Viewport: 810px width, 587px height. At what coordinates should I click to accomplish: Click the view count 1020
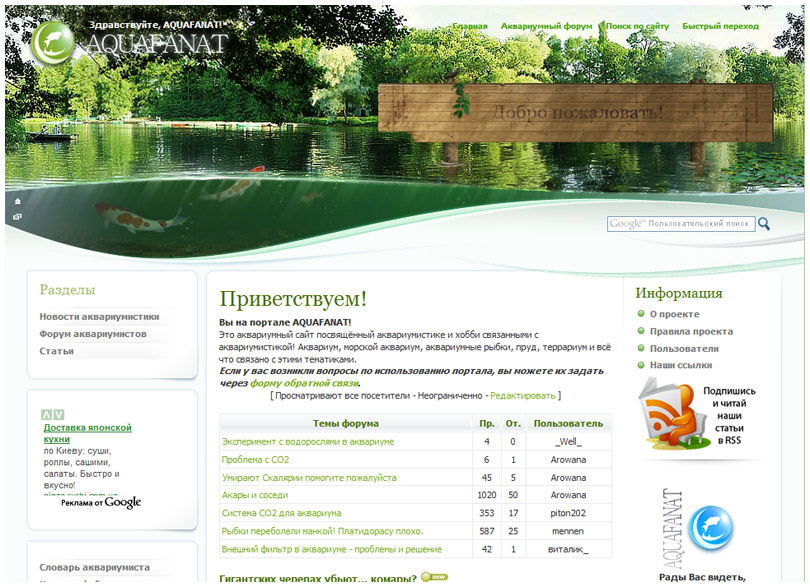(x=487, y=495)
